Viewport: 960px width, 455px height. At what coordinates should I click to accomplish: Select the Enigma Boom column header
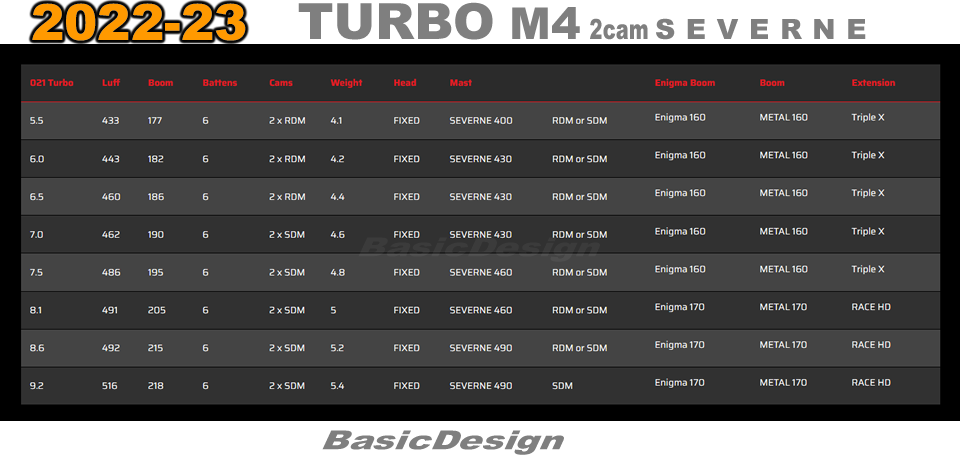point(684,83)
